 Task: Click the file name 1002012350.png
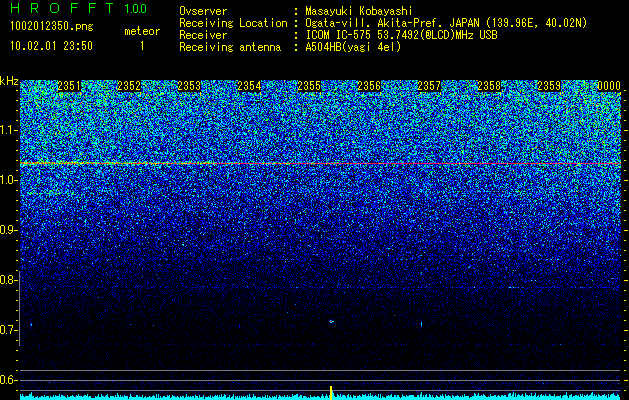pos(51,27)
